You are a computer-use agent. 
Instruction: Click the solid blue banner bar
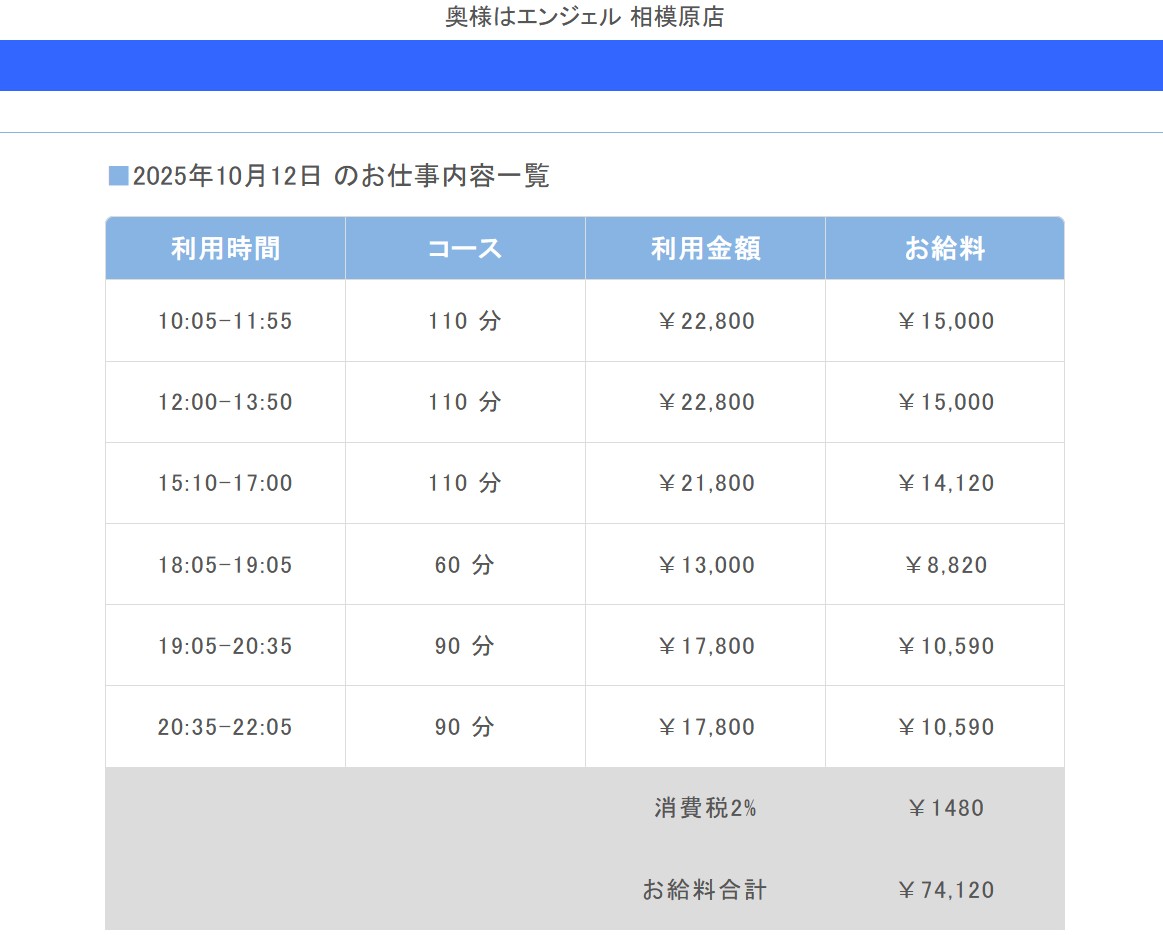click(x=581, y=65)
